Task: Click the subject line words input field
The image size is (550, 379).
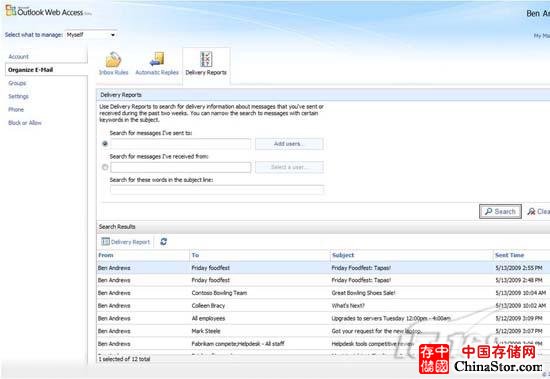Action: pos(217,190)
